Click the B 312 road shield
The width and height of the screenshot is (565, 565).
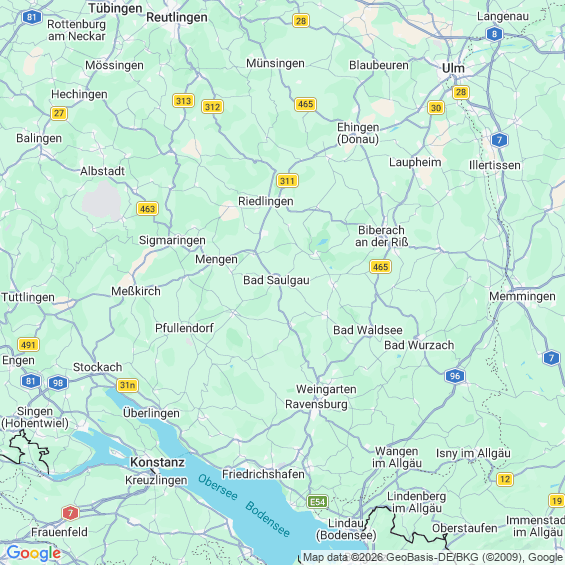[212, 107]
